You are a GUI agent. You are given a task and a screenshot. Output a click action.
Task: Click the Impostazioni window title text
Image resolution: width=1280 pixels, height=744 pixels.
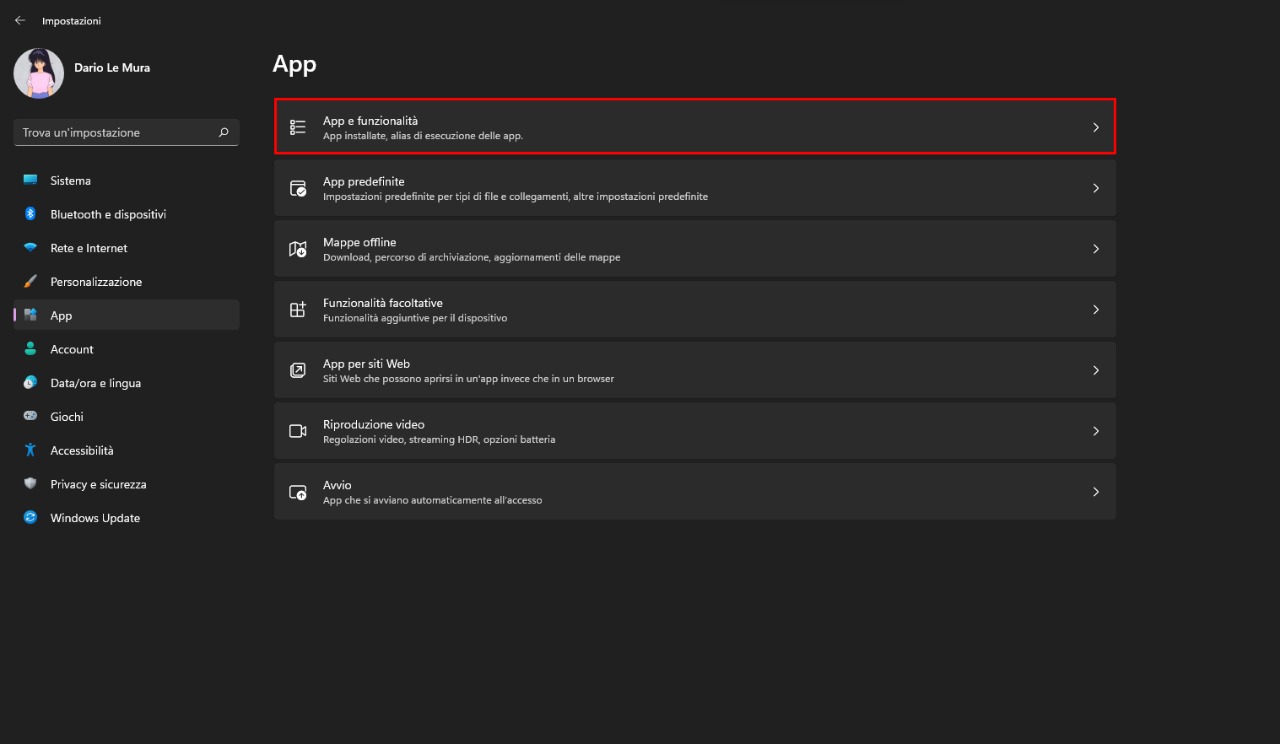click(71, 21)
